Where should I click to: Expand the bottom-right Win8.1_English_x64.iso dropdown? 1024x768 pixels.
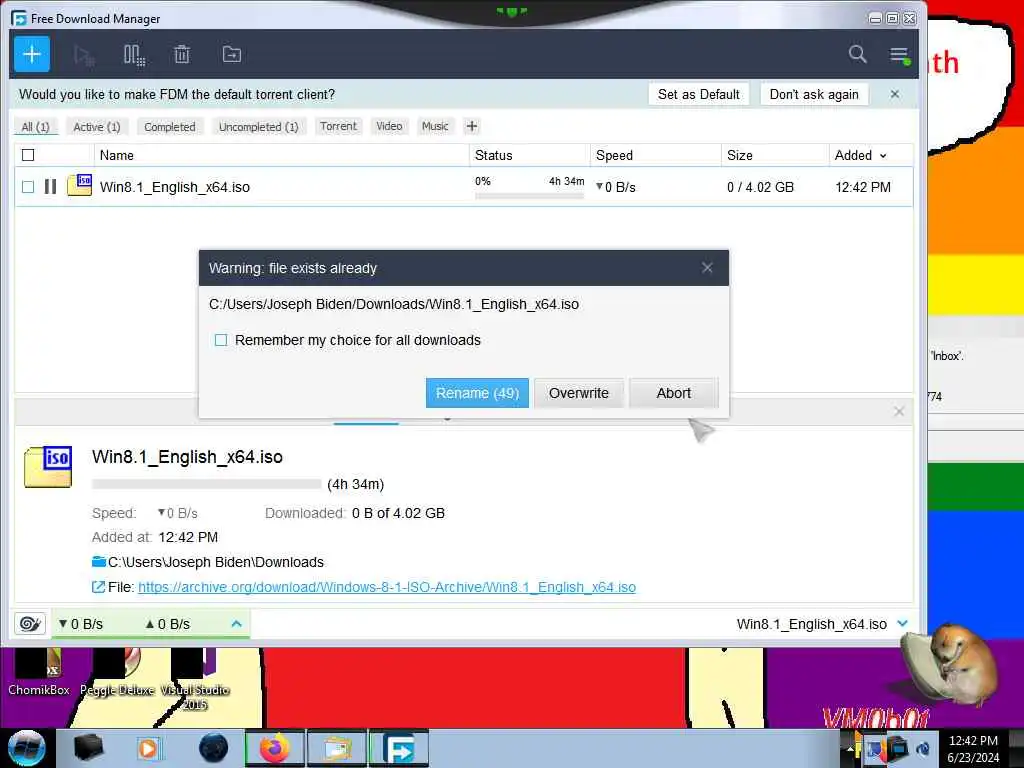(x=903, y=624)
